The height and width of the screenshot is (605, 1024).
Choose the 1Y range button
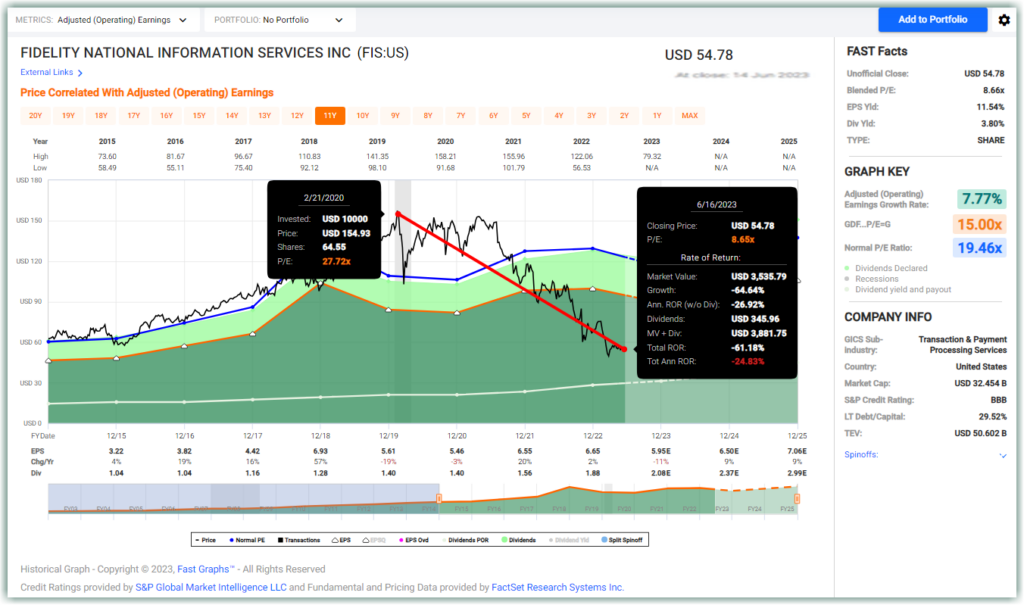pos(657,116)
